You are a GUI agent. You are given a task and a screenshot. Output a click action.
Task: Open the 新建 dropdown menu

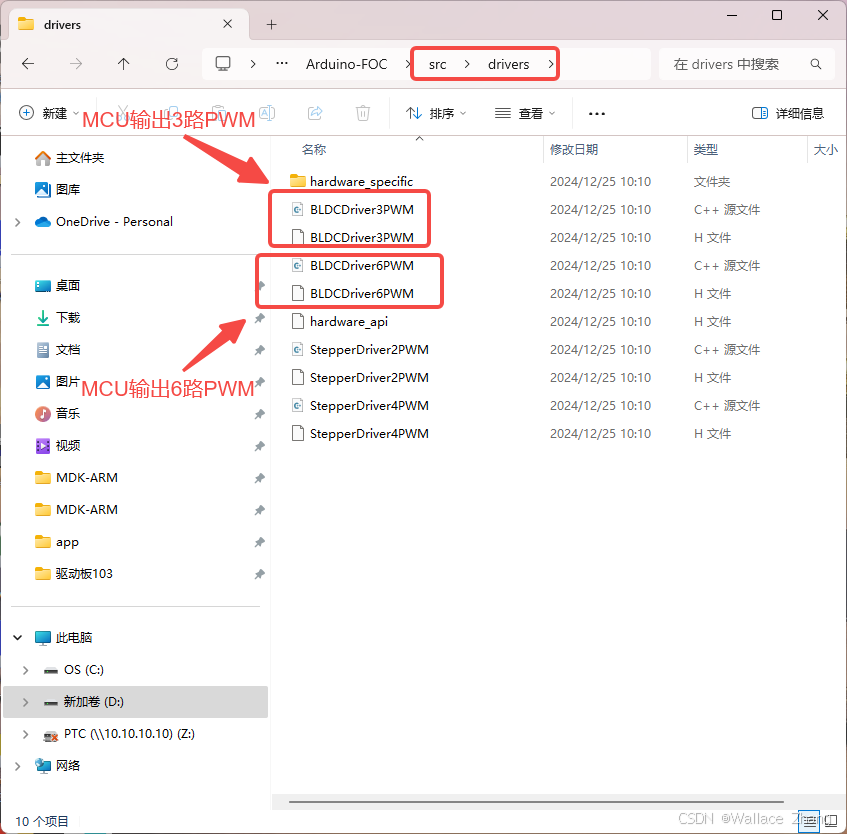click(45, 113)
